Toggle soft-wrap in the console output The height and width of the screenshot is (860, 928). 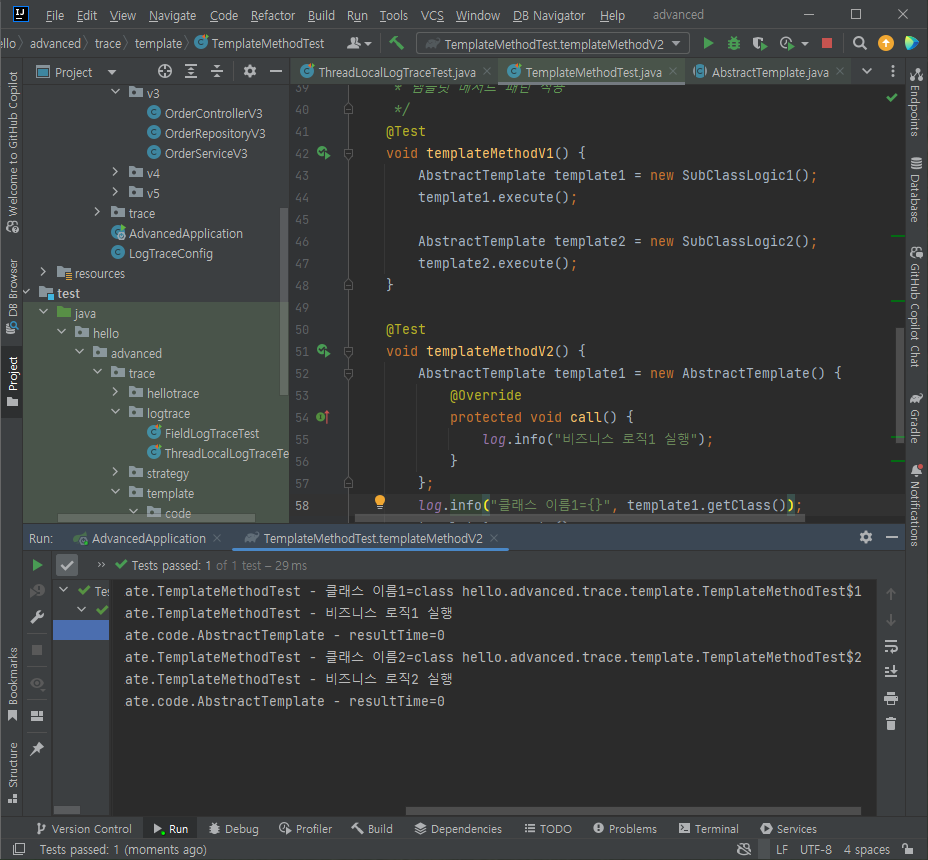pos(891,646)
